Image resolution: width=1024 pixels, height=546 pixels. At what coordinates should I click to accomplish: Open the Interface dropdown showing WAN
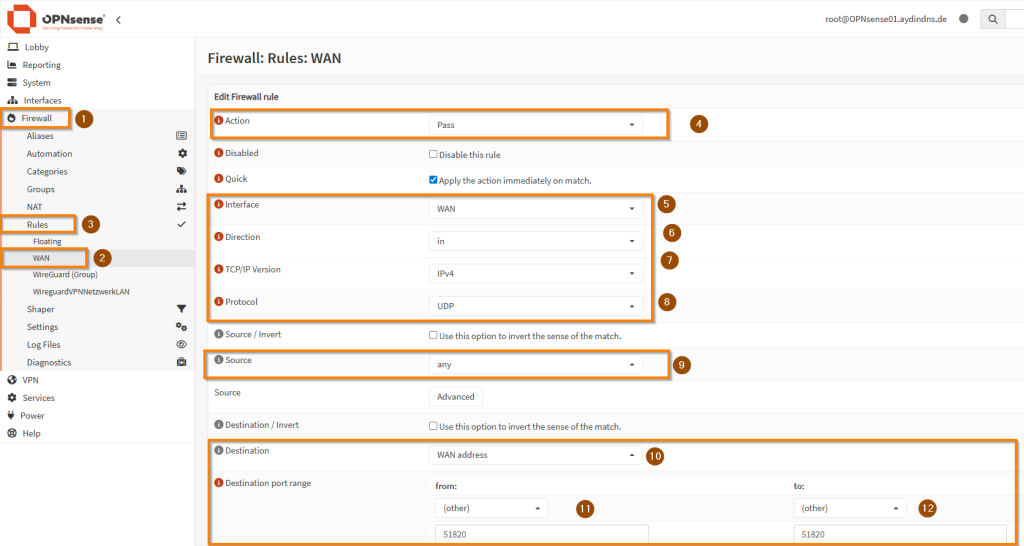[x=536, y=209]
